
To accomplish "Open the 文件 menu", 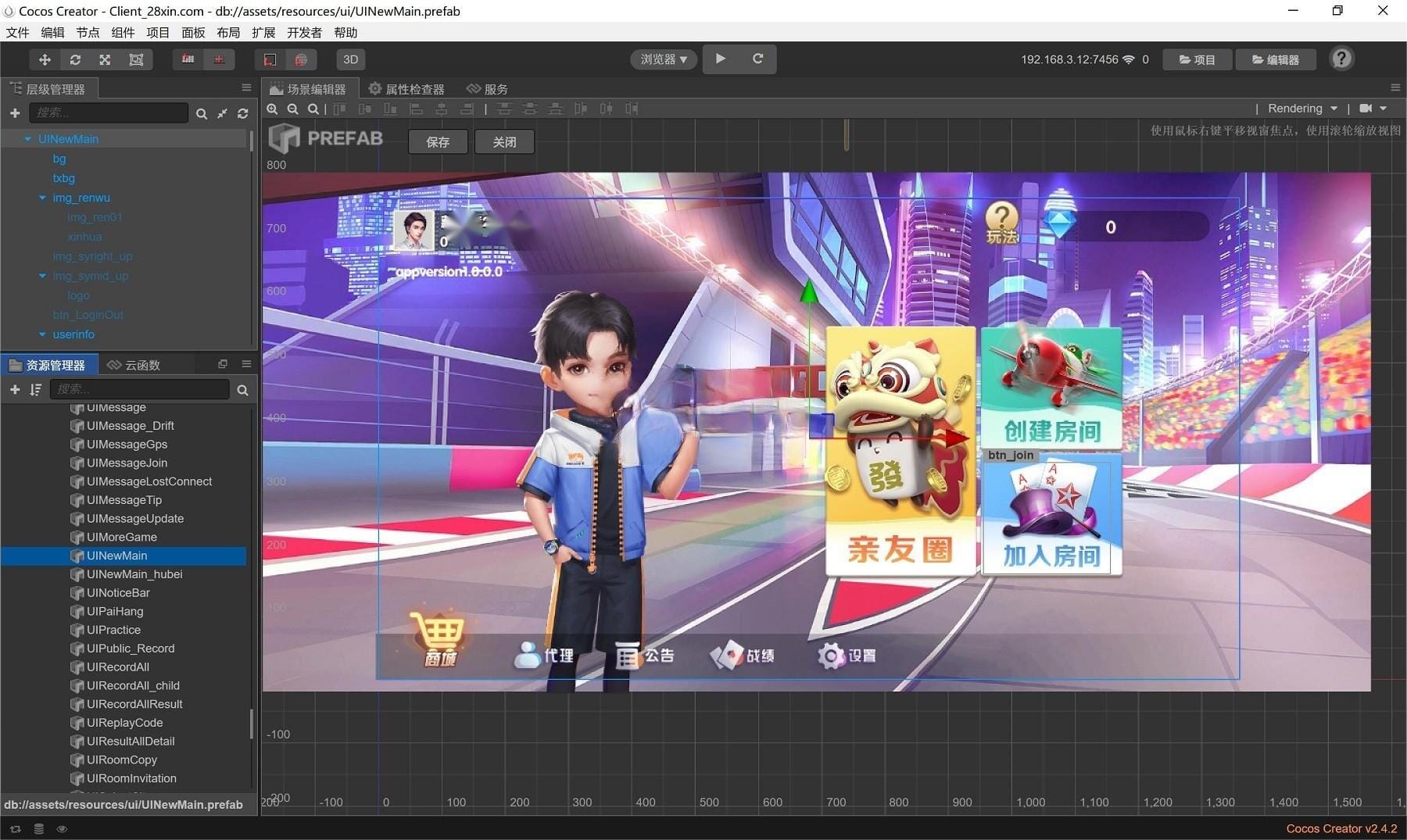I will pyautogui.click(x=17, y=32).
